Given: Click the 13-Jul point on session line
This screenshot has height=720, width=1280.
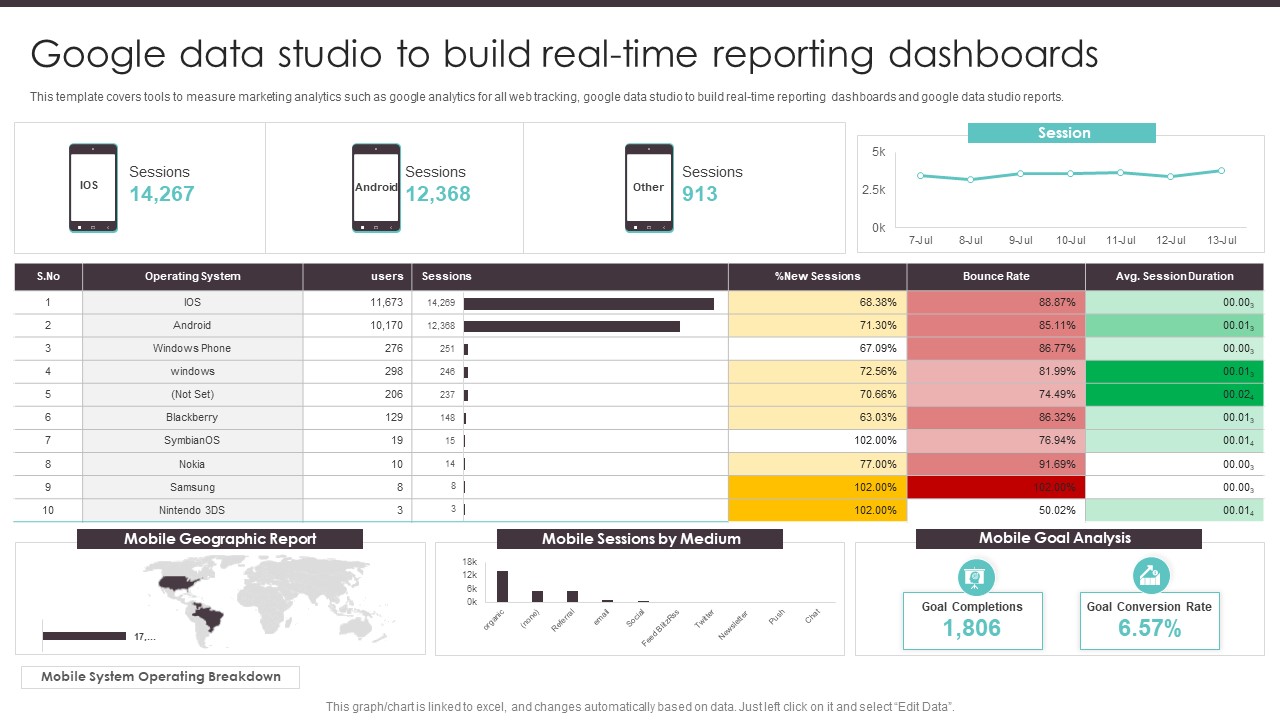Looking at the screenshot, I should coord(1221,171).
